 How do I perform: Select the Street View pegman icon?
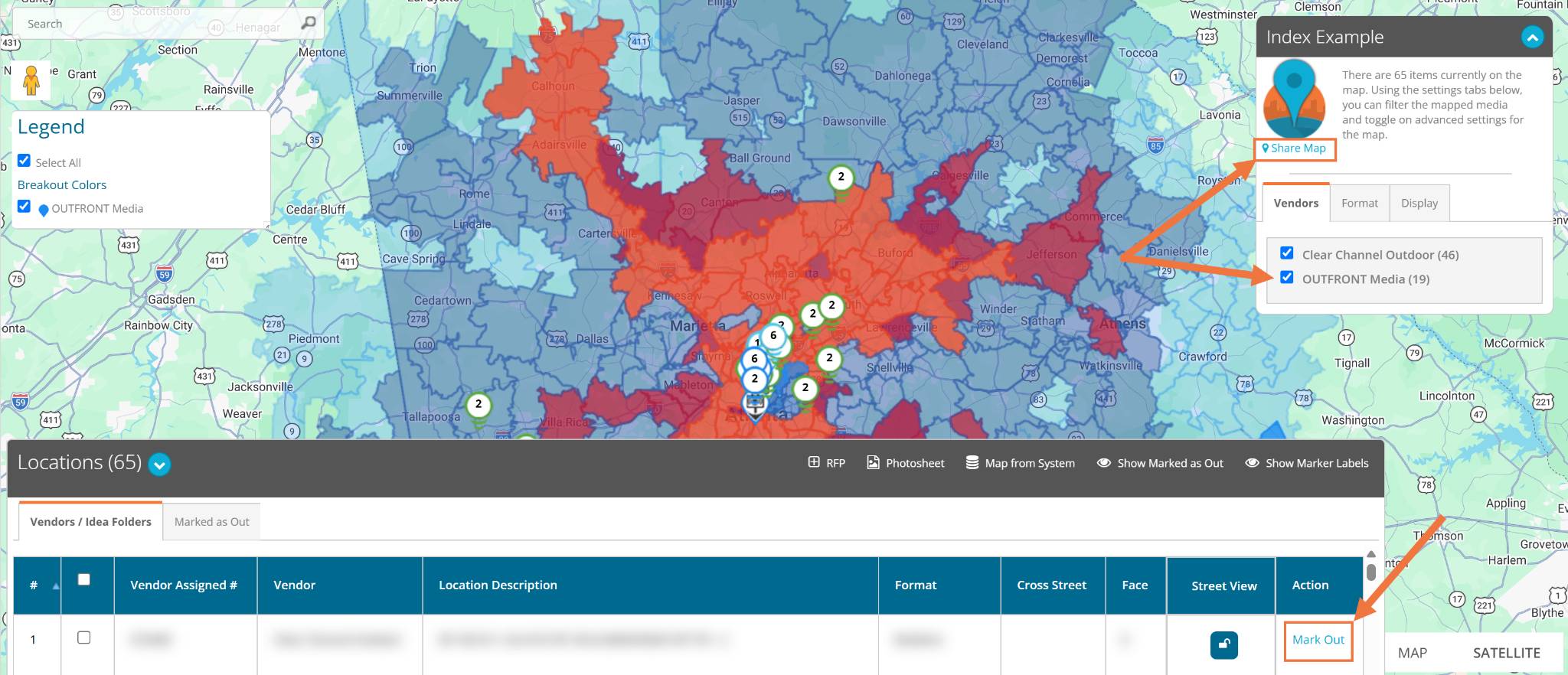31,80
